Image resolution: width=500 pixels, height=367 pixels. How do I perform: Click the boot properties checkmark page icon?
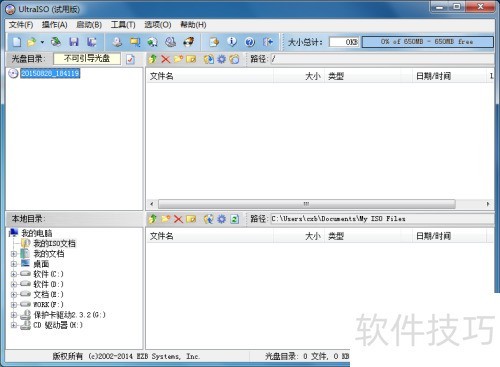130,59
